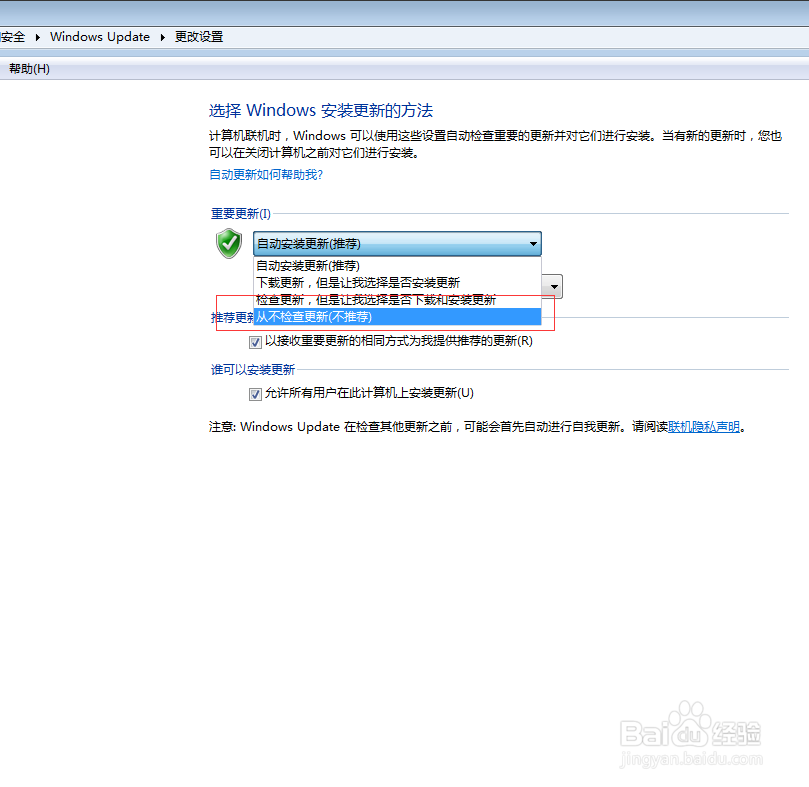The height and width of the screenshot is (787, 809).
Task: Open the important updates dropdown list
Action: (x=533, y=243)
